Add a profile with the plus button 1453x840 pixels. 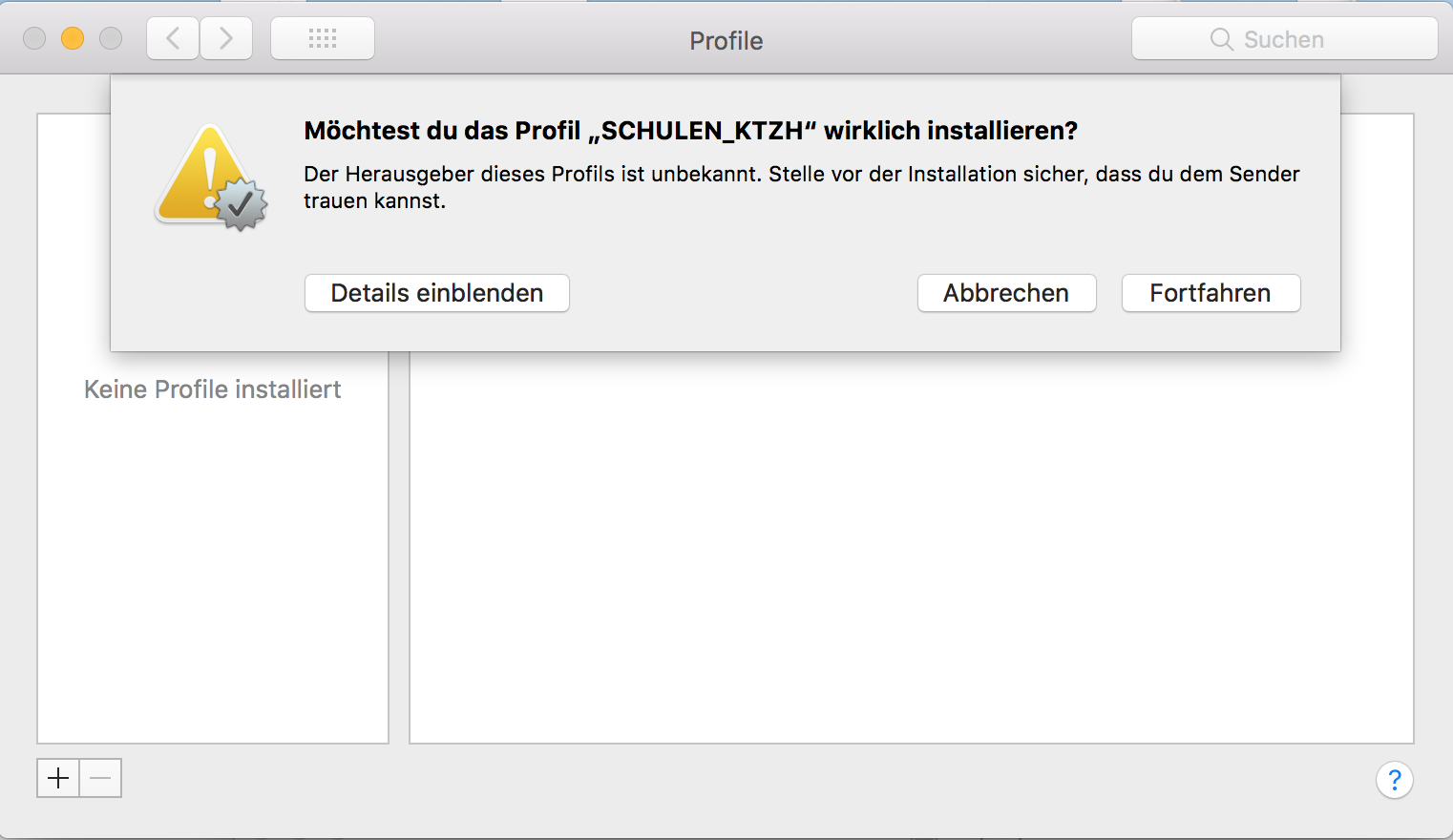point(58,778)
